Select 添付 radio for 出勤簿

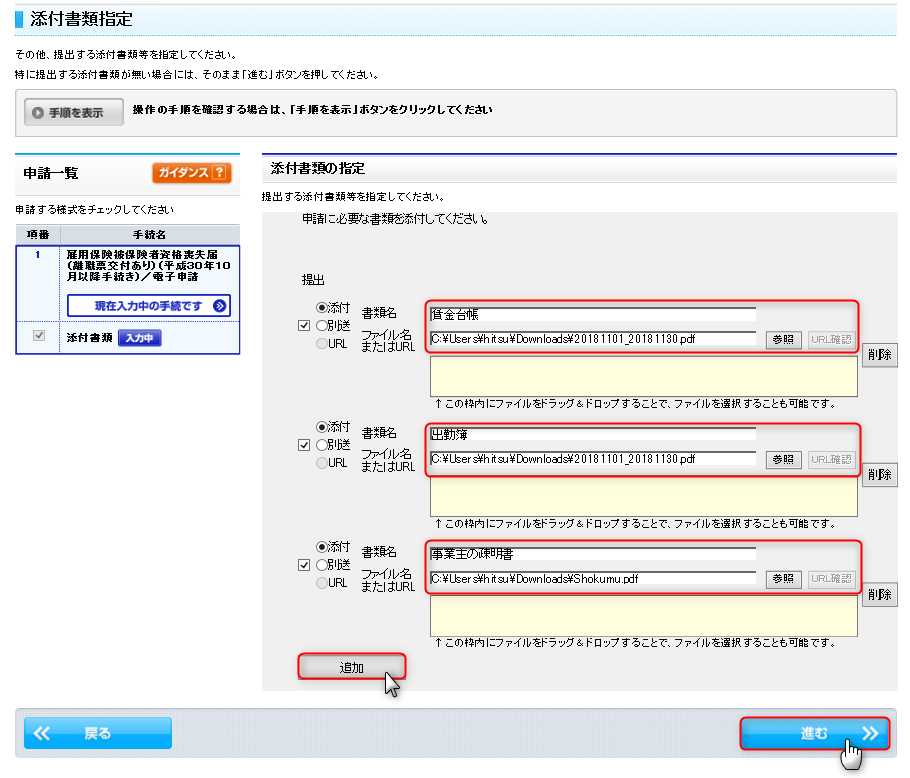click(322, 427)
